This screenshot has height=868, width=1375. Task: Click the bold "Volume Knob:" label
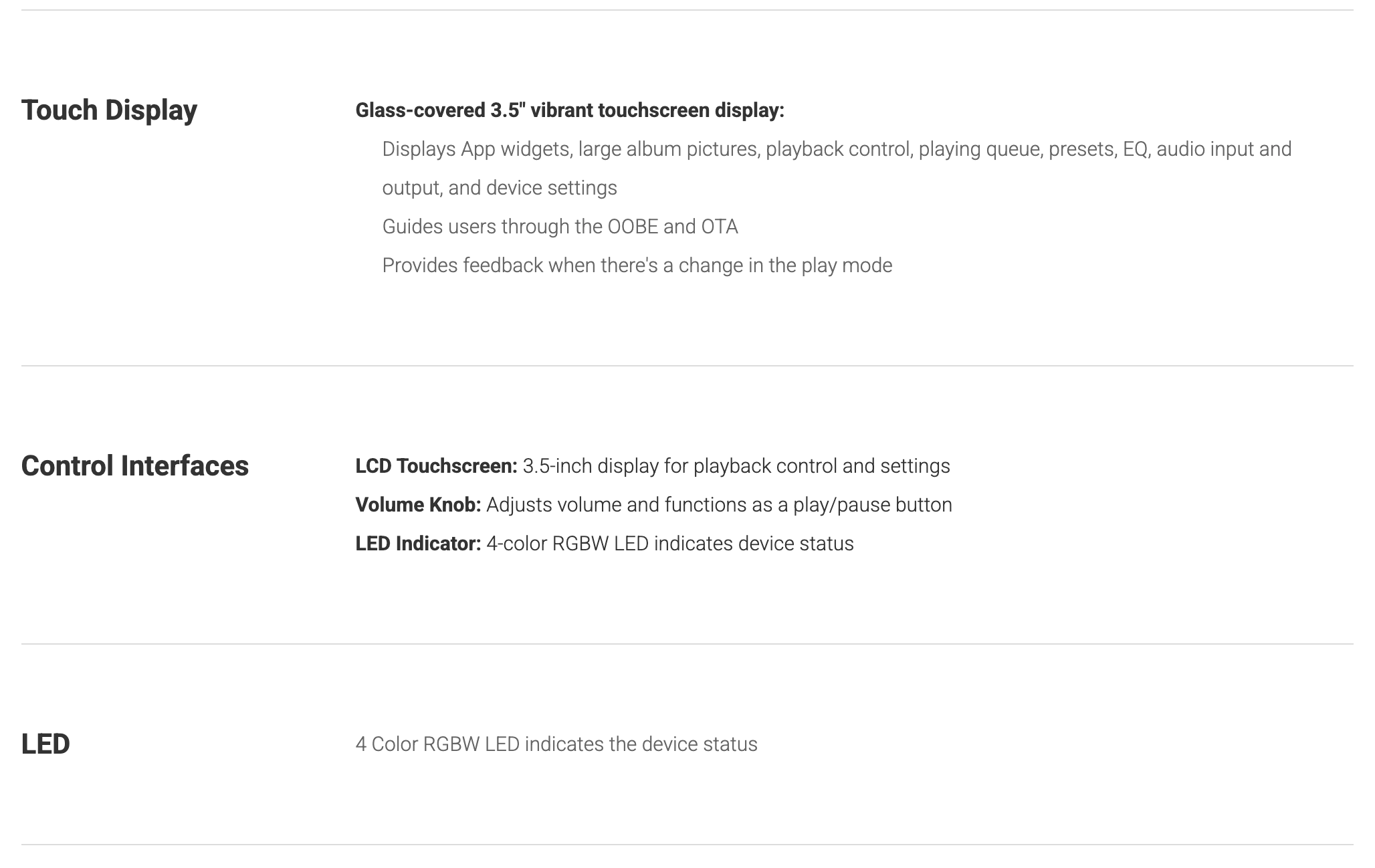(x=418, y=505)
